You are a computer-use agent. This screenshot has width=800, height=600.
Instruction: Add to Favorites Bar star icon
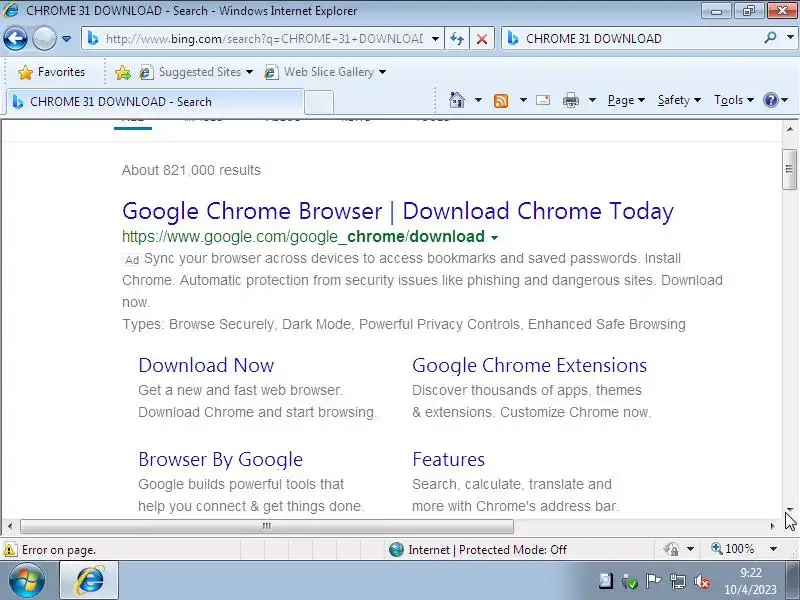point(123,72)
